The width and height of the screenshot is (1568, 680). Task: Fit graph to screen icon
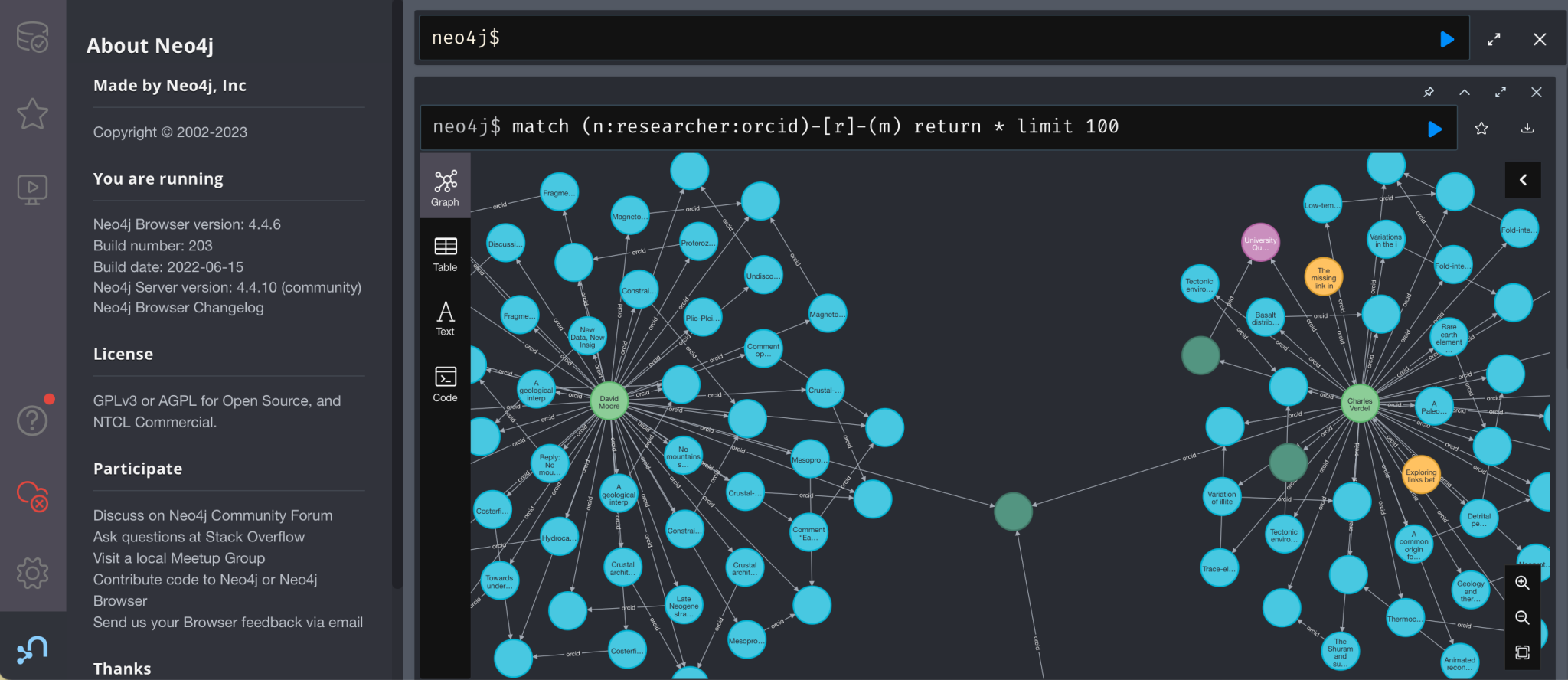point(1522,652)
